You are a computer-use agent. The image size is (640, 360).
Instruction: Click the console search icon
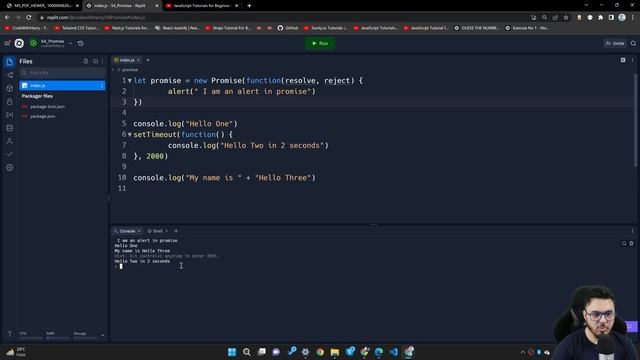(624, 244)
